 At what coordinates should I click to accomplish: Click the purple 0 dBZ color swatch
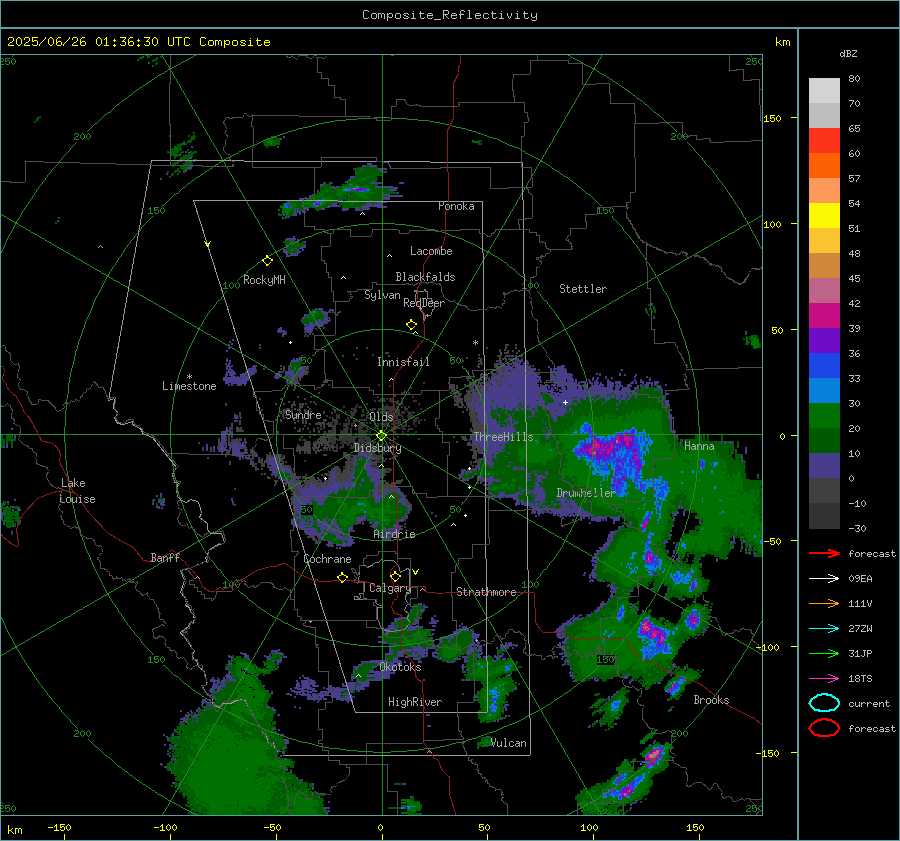click(824, 466)
